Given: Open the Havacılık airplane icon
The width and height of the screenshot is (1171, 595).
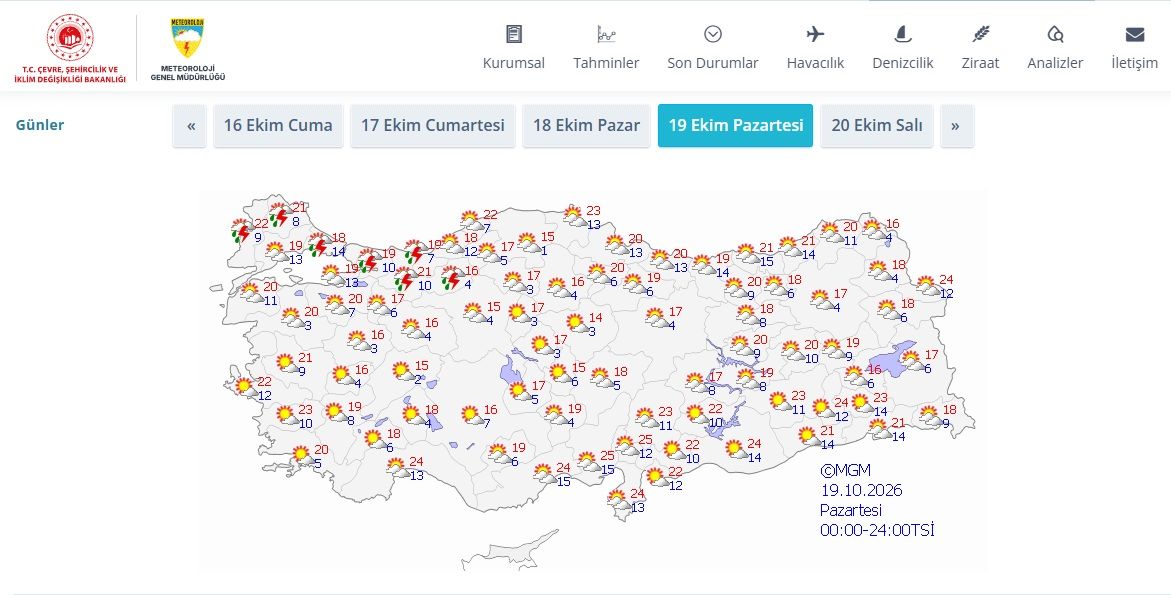Looking at the screenshot, I should click(x=816, y=34).
